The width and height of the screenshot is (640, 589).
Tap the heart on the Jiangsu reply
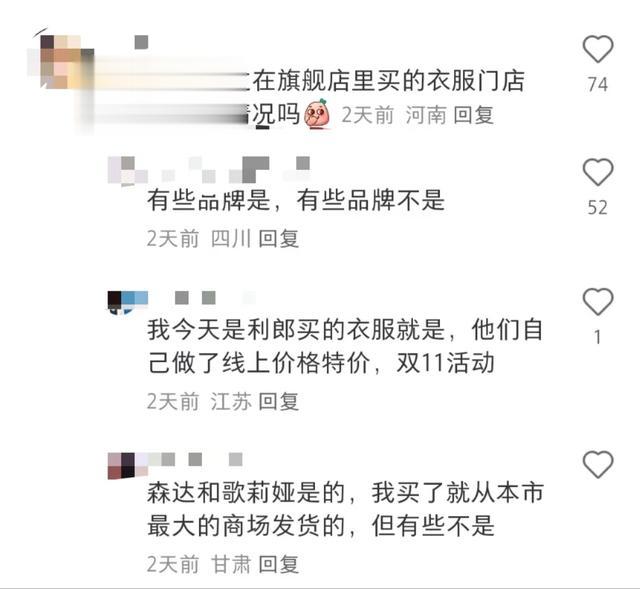[598, 301]
